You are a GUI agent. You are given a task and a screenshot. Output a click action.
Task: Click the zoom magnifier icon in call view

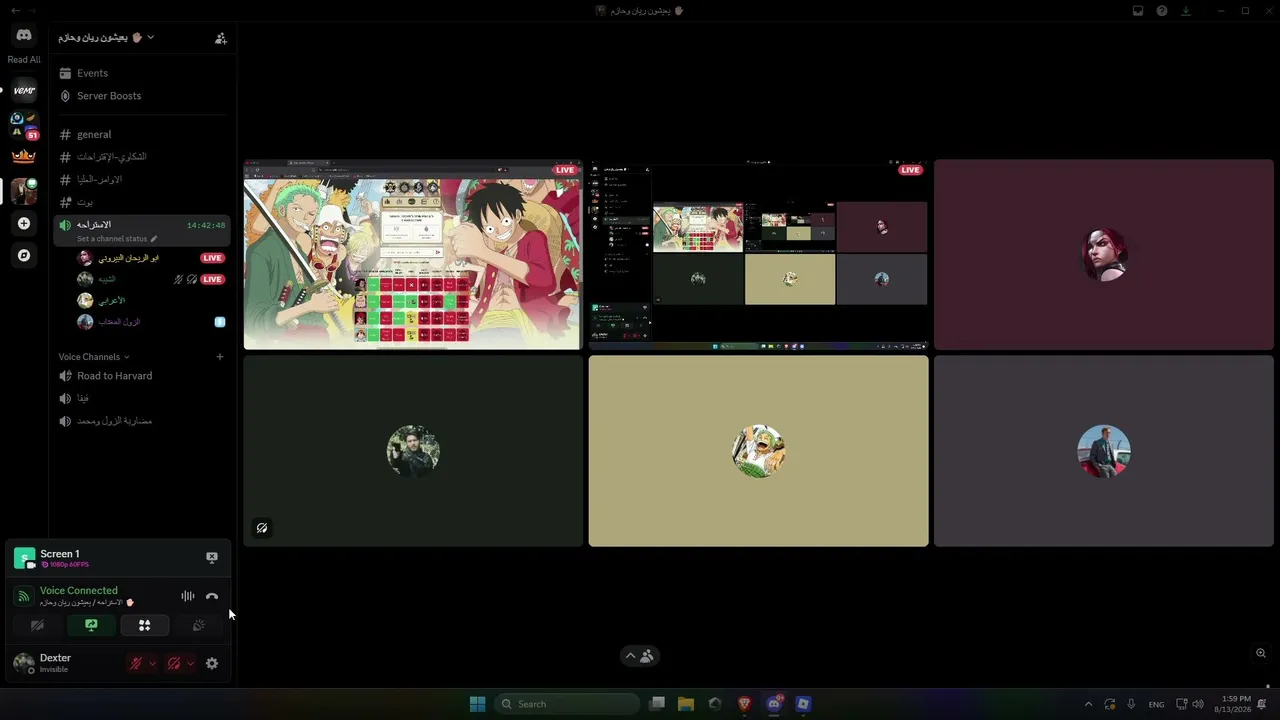[1261, 653]
